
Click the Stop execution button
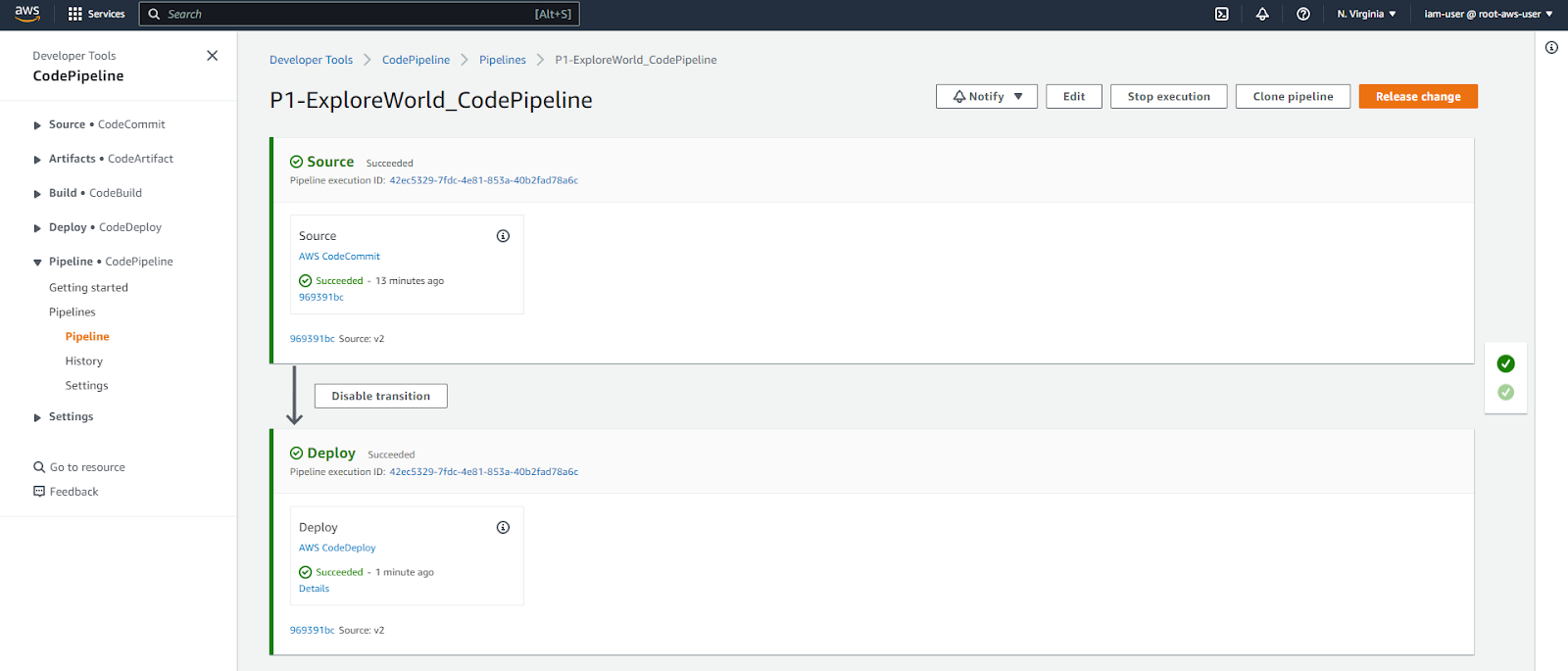pyautogui.click(x=1168, y=96)
